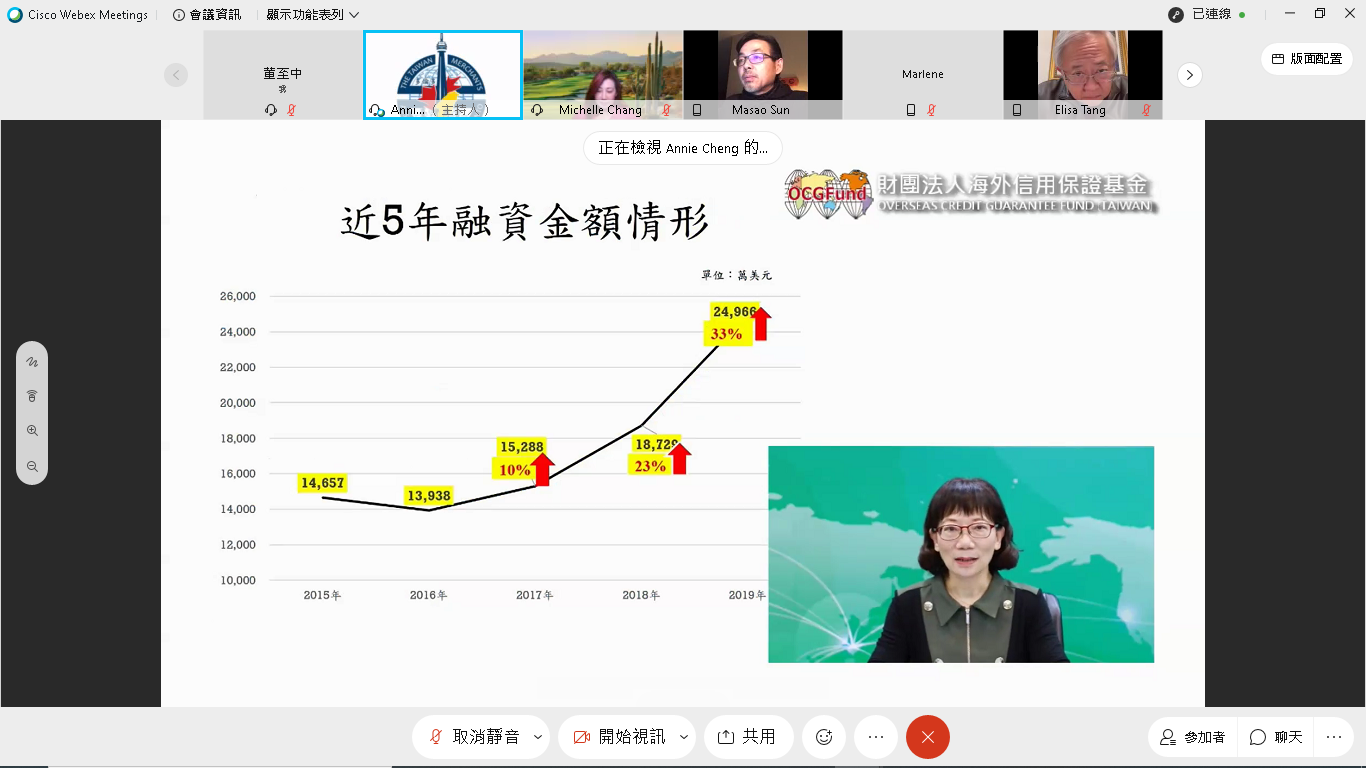The width and height of the screenshot is (1366, 768).
Task: Expand the video options arrow beside 開始視訊
Action: pyautogui.click(x=684, y=737)
